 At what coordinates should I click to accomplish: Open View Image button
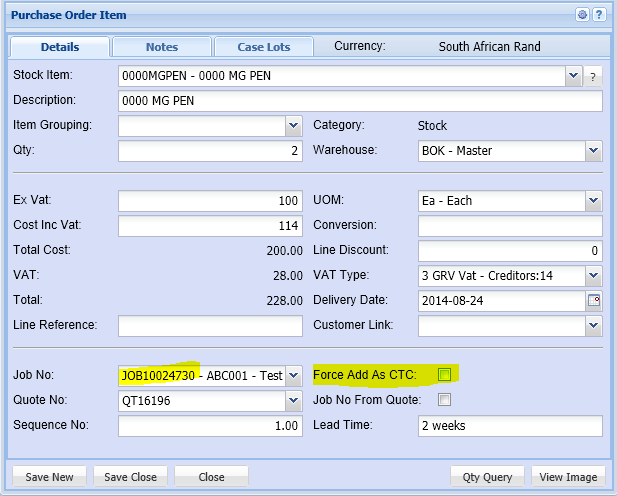coord(567,477)
